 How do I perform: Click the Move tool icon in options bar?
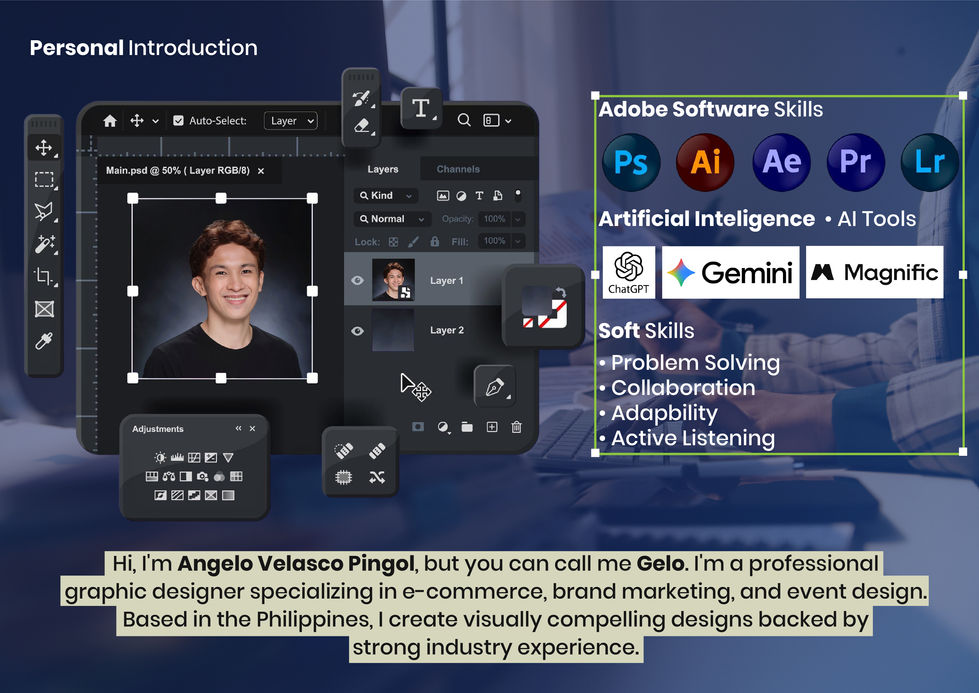[x=137, y=120]
